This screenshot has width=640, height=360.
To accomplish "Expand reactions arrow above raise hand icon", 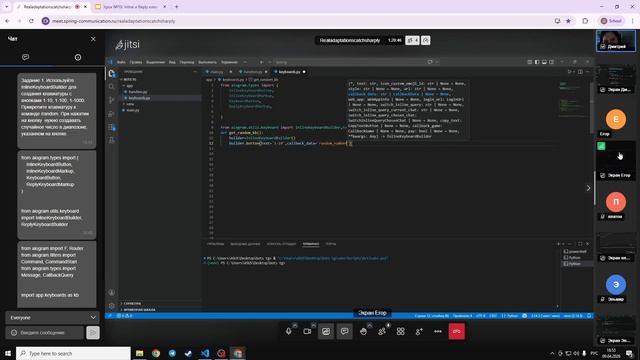I will click(369, 325).
